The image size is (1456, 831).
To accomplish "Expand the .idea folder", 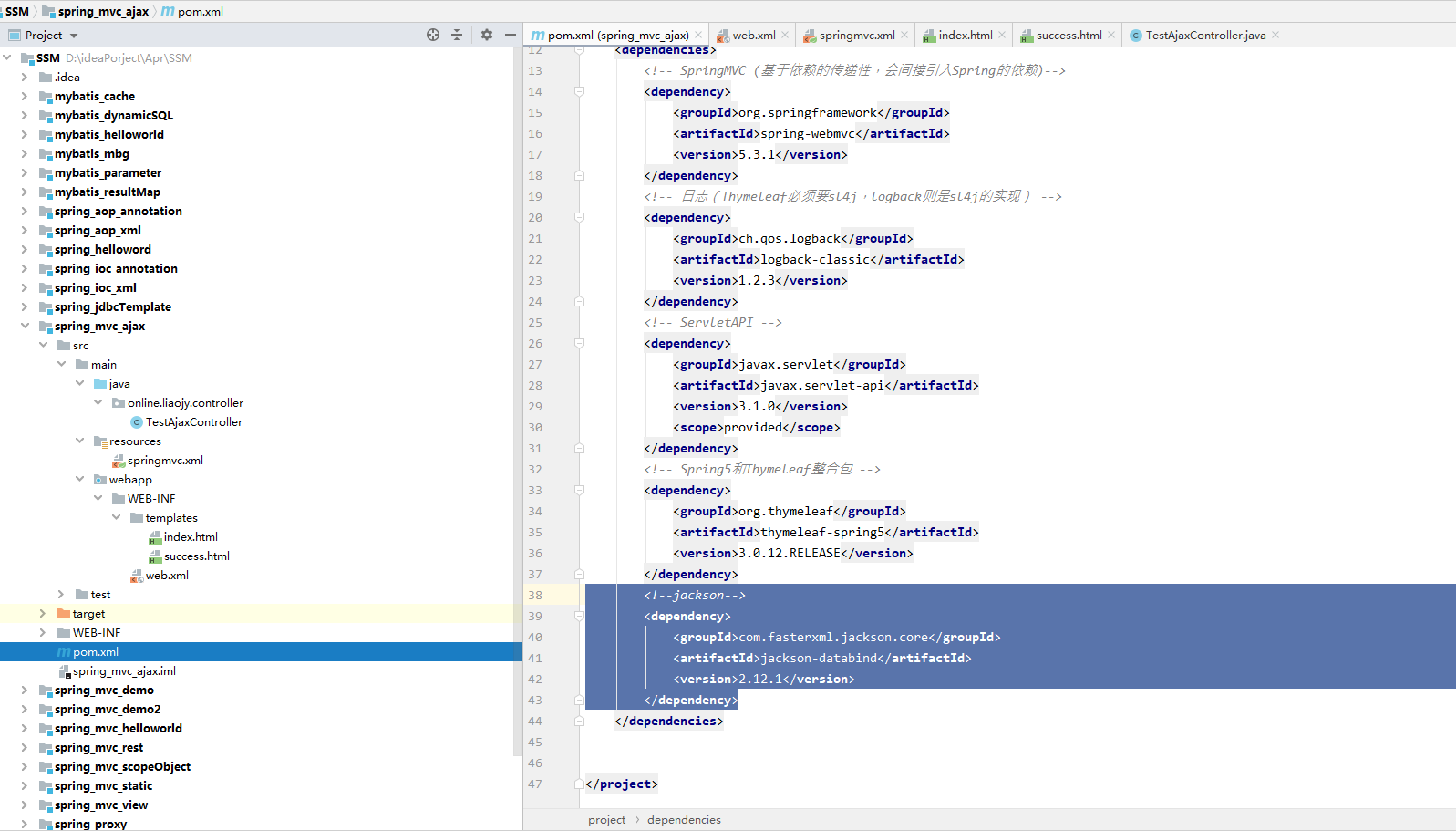I will 25,77.
